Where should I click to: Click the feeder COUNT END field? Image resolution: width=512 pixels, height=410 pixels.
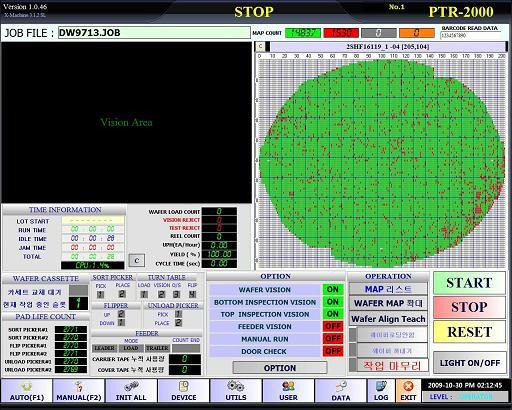(x=186, y=348)
